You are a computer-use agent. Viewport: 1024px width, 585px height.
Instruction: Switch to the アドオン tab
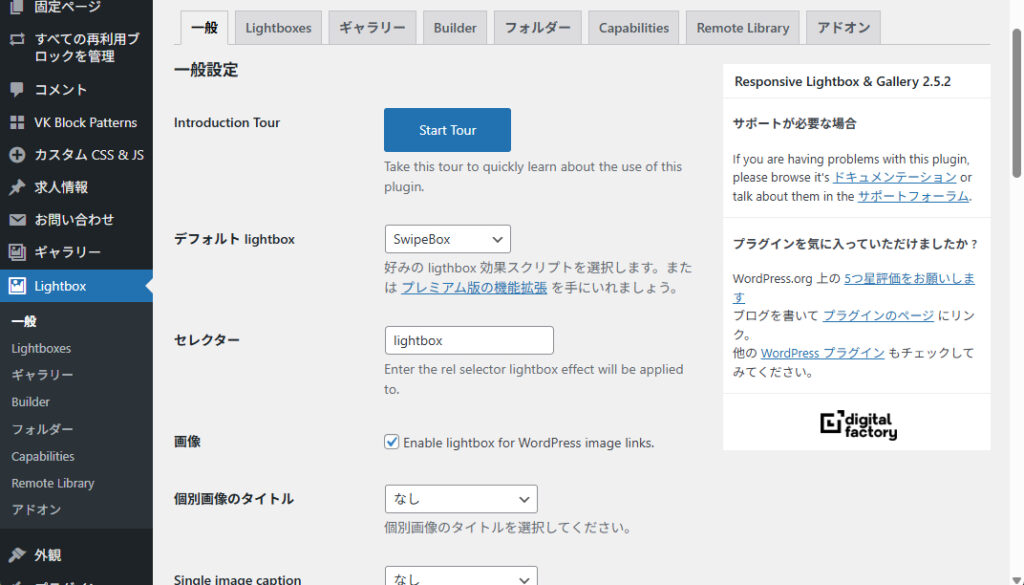click(843, 28)
